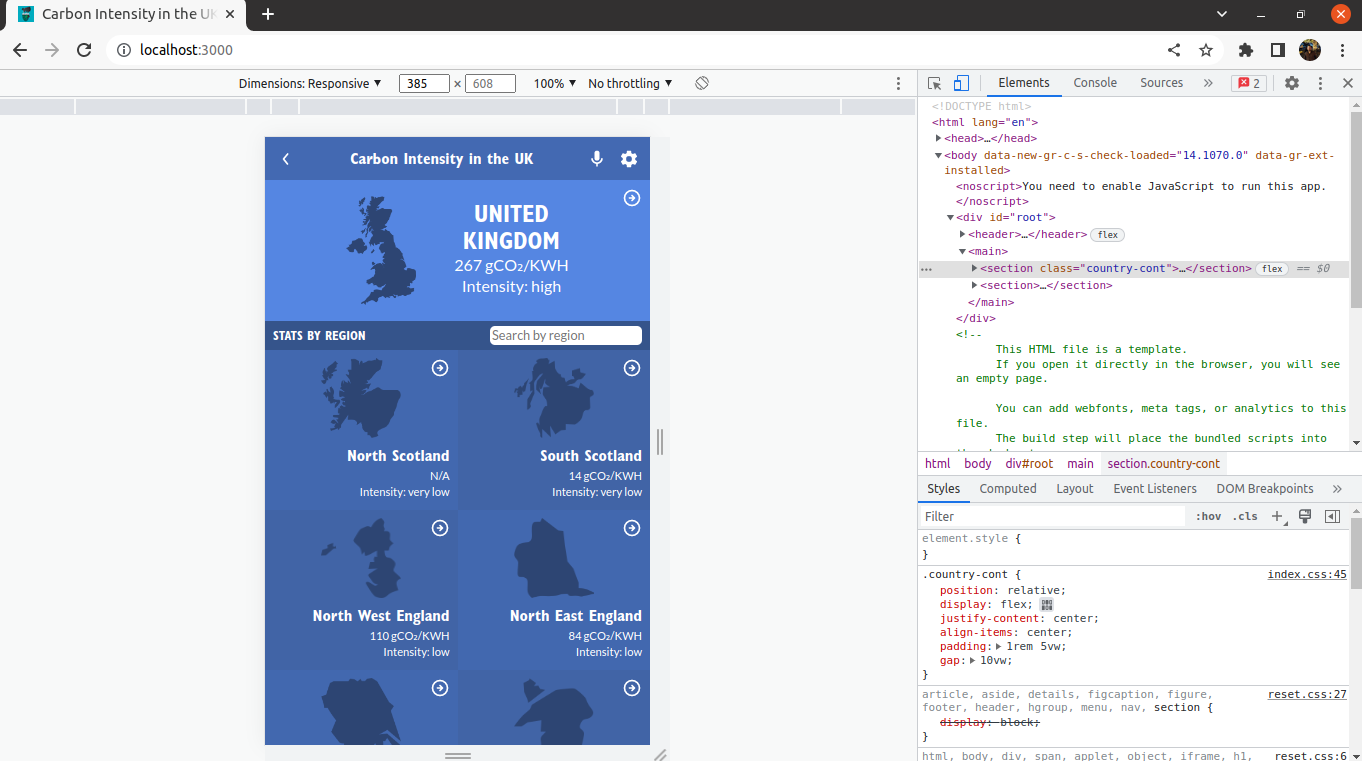Open the DOM Breakpoints tab
1362x761 pixels.
(1265, 488)
